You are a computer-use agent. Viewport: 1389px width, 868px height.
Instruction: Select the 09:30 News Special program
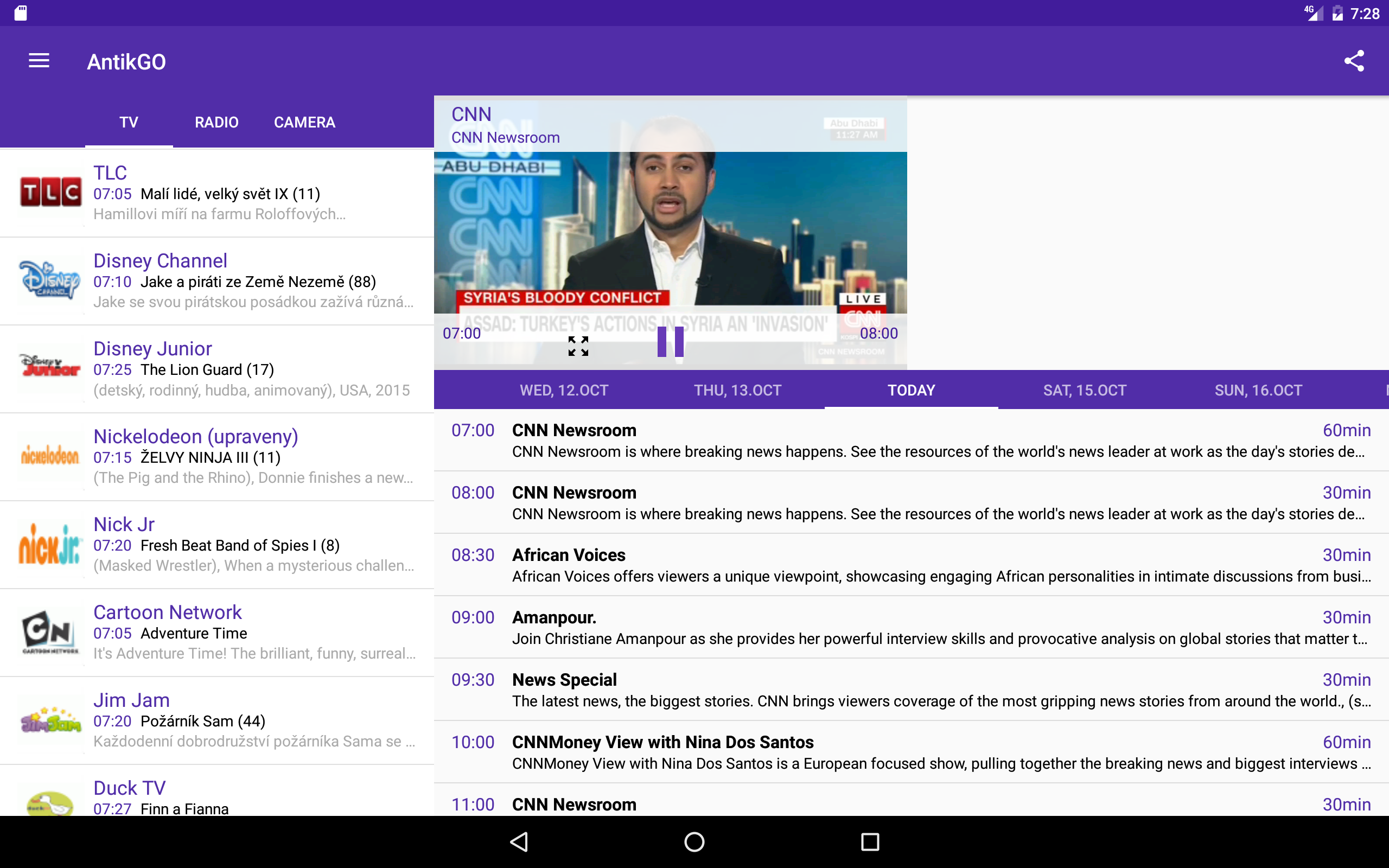click(912, 690)
